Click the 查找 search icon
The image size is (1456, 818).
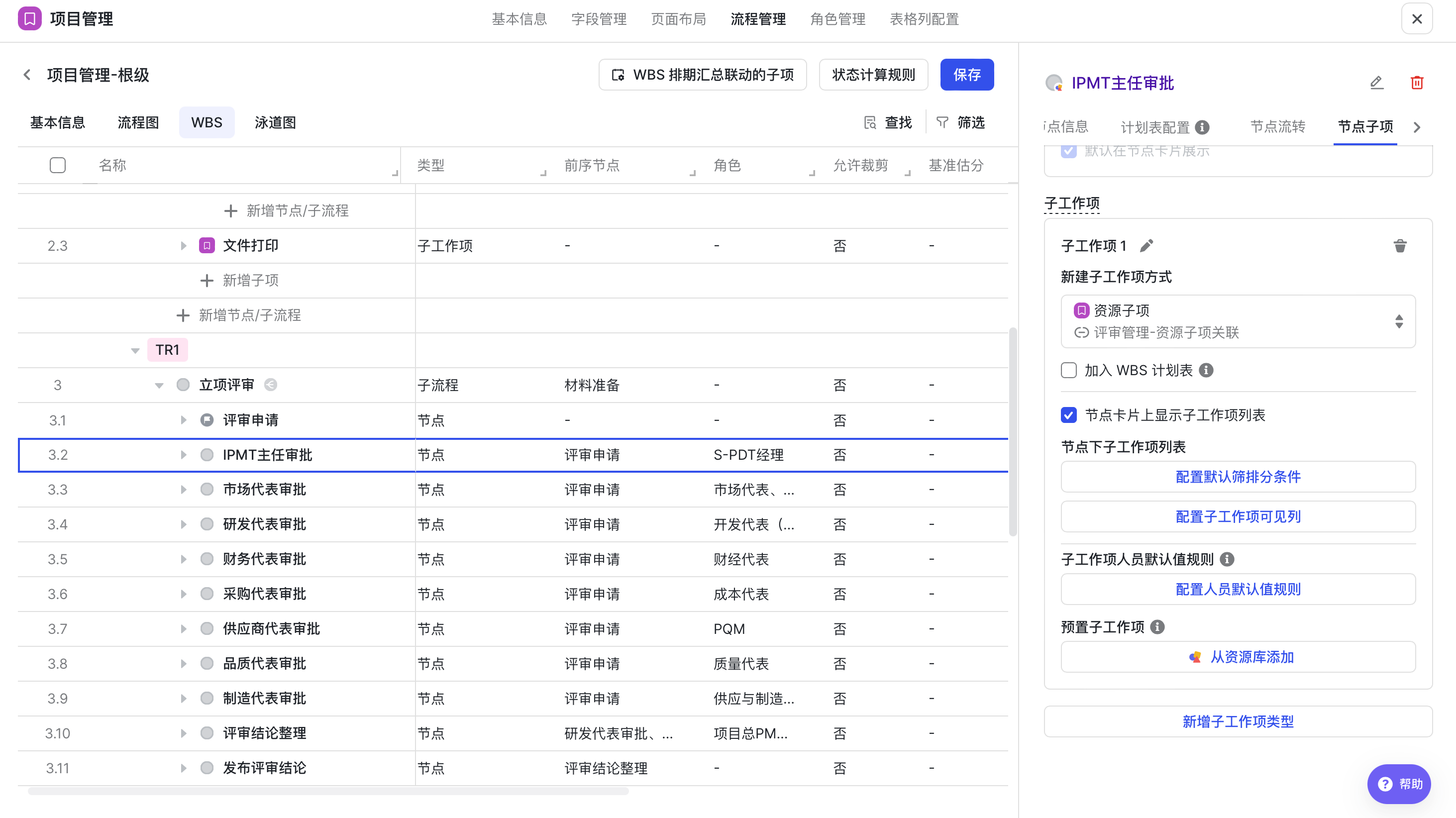[x=870, y=123]
